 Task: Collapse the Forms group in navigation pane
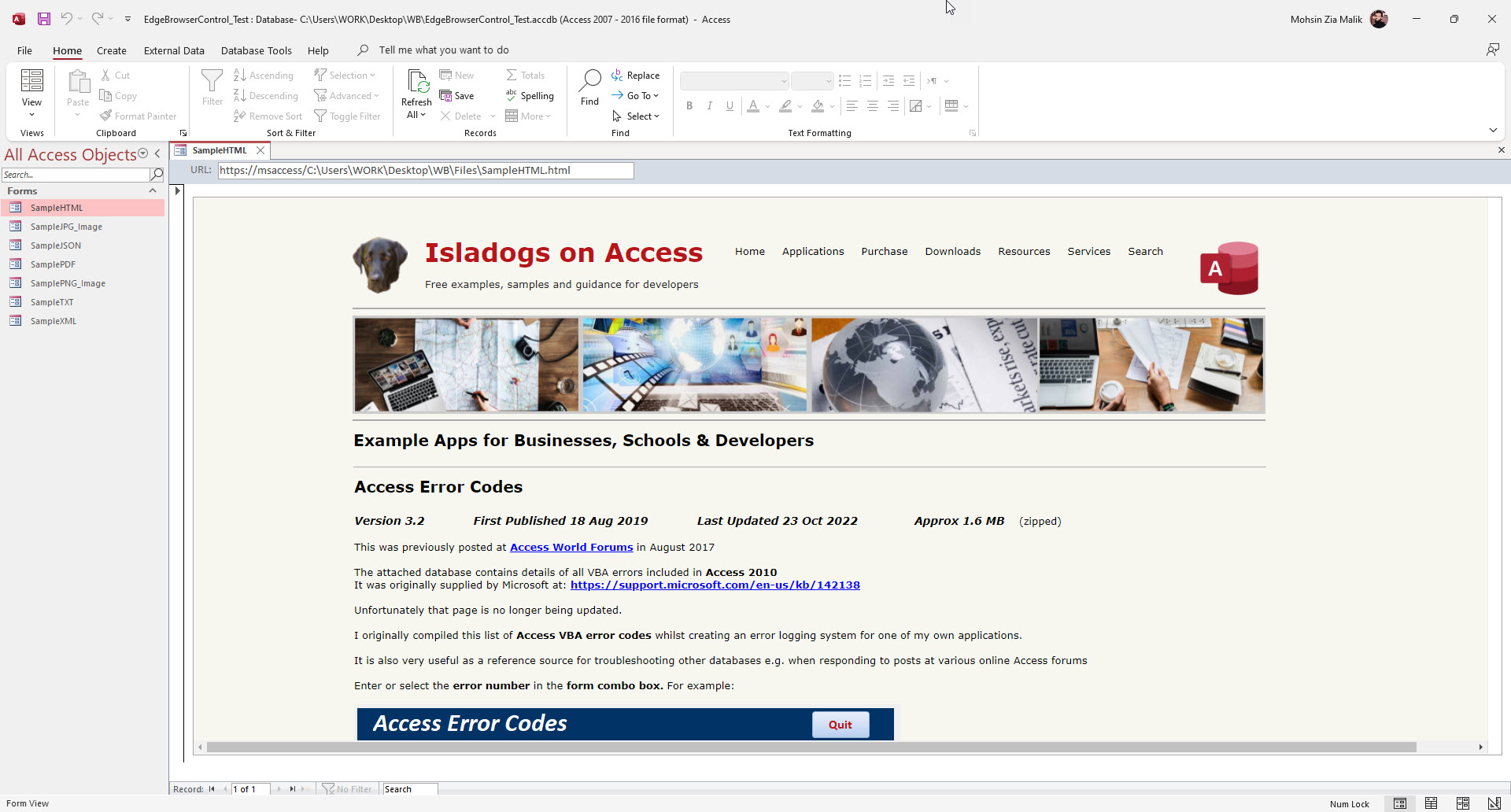[153, 191]
